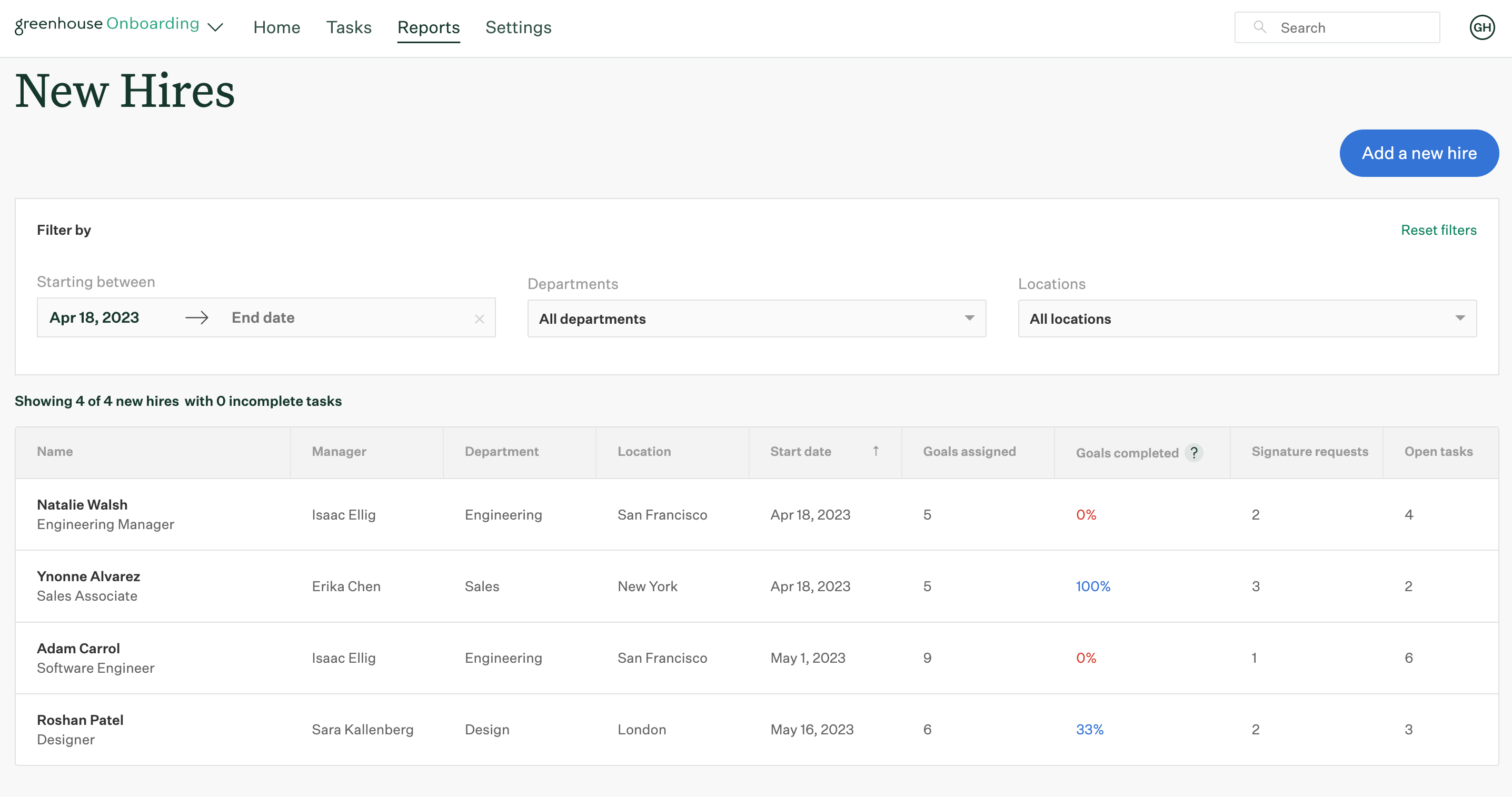This screenshot has height=797, width=1512.
Task: Clear the date range with the X icon
Action: (479, 318)
